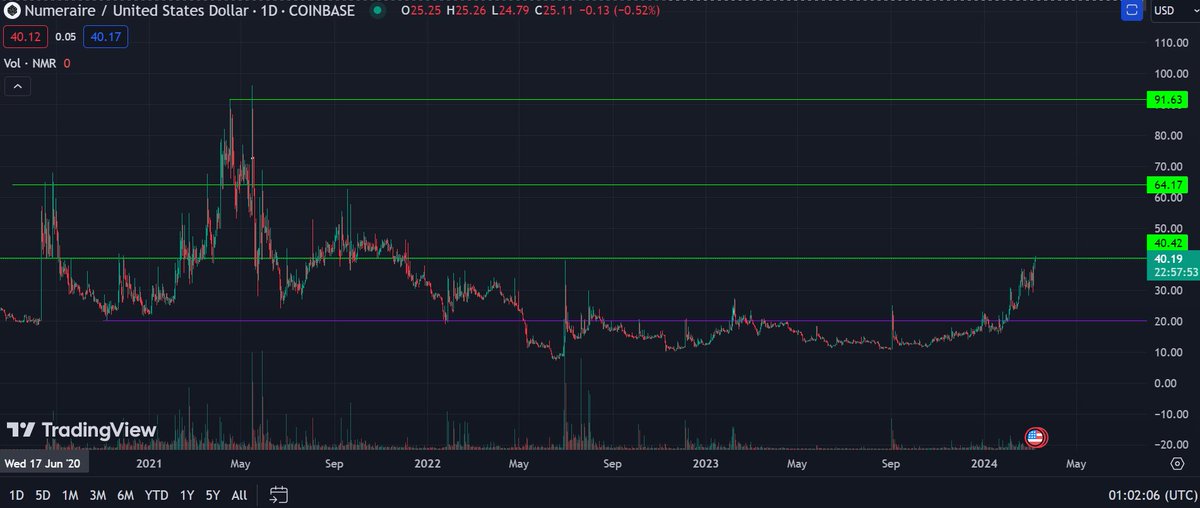
Task: Select the low price L24.79 value
Action: click(x=510, y=10)
